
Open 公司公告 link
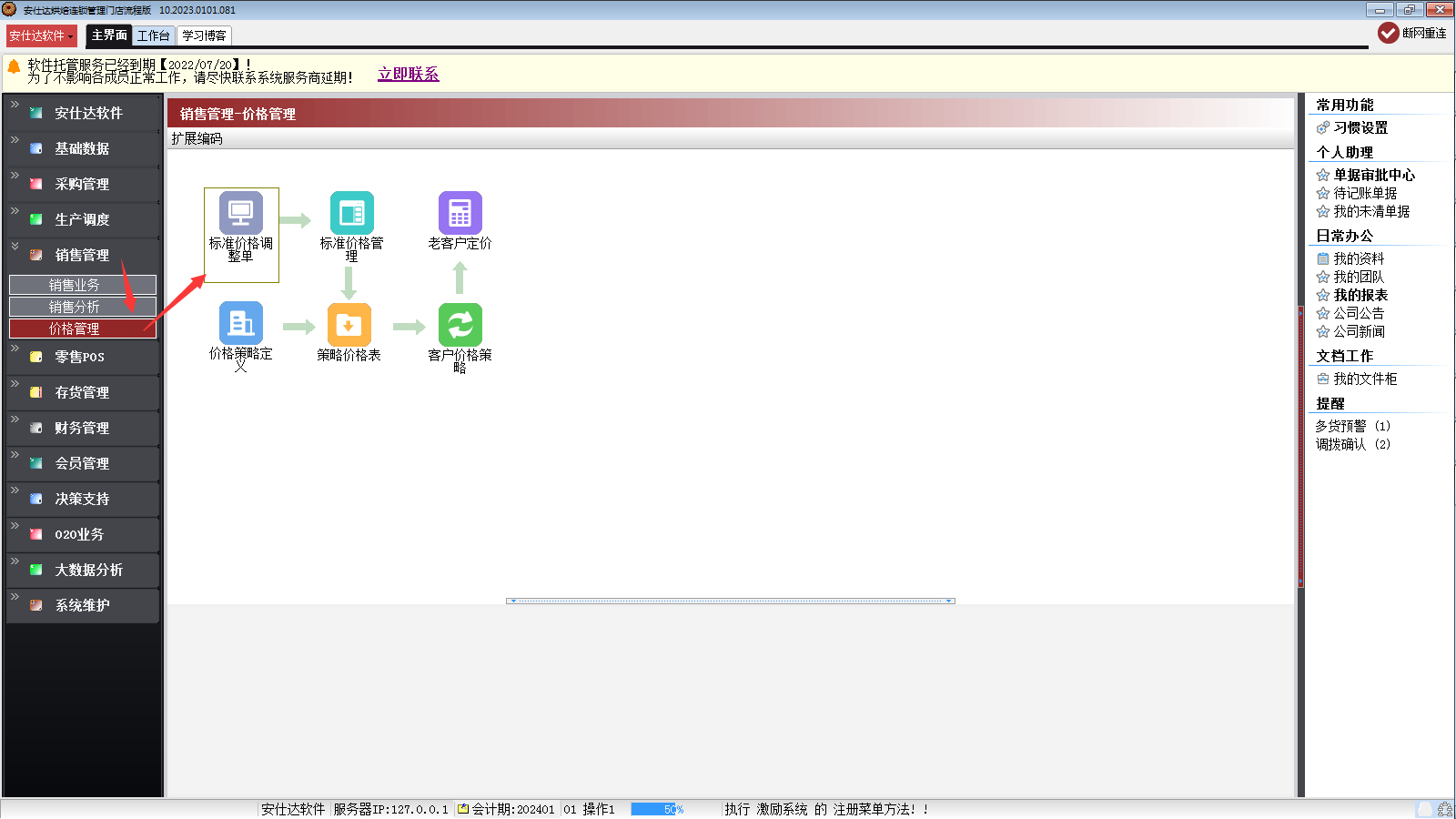tap(1359, 313)
